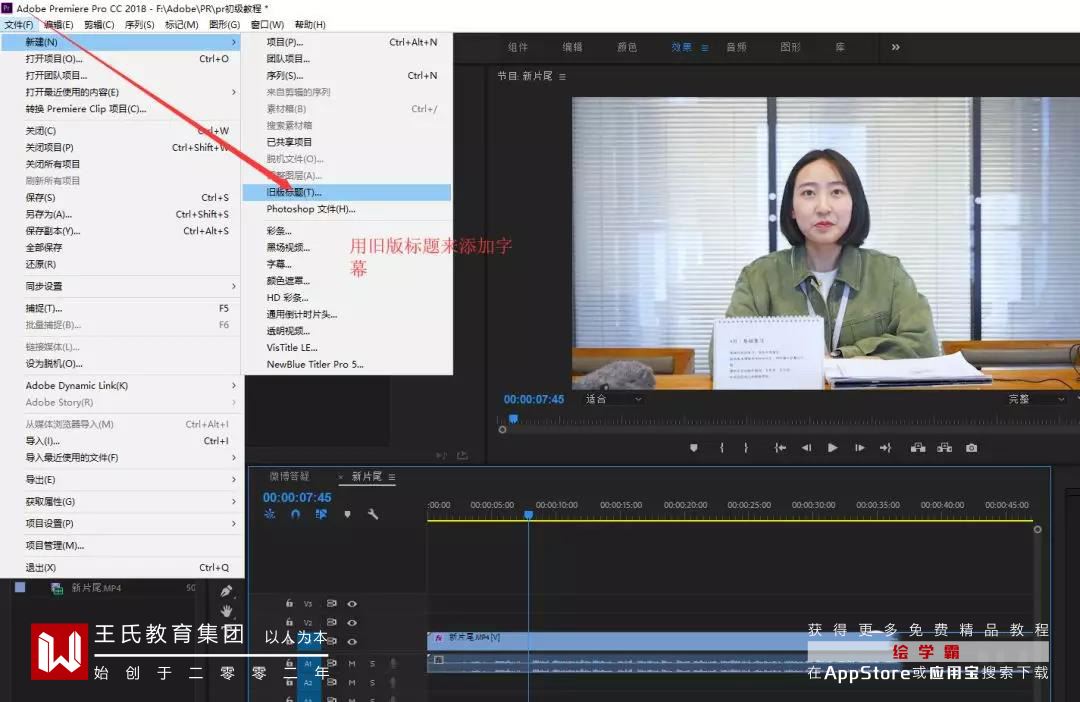The height and width of the screenshot is (702, 1080).
Task: Mute the A2 audio track
Action: pyautogui.click(x=352, y=683)
